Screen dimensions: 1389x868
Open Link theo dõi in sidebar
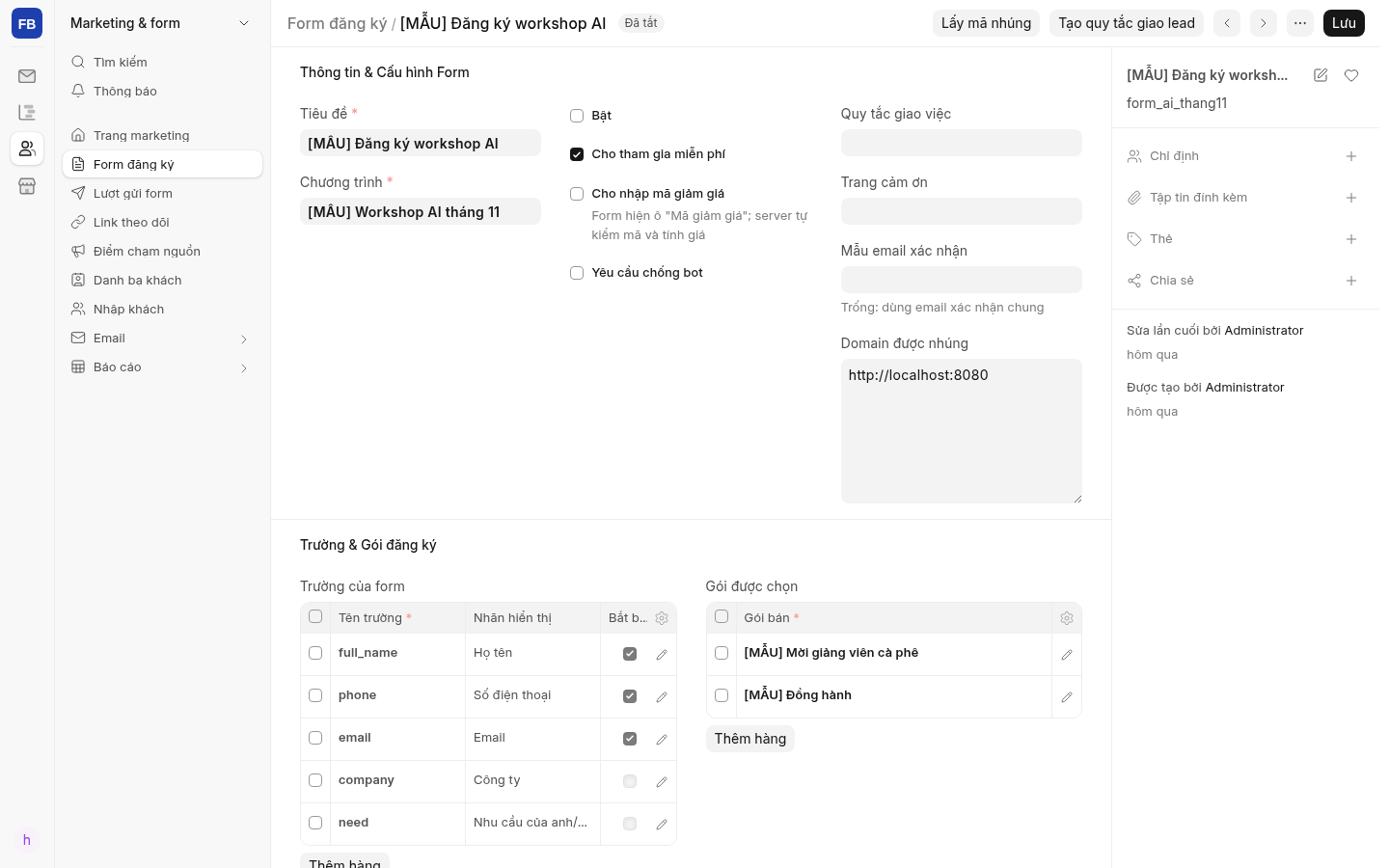pyautogui.click(x=162, y=222)
